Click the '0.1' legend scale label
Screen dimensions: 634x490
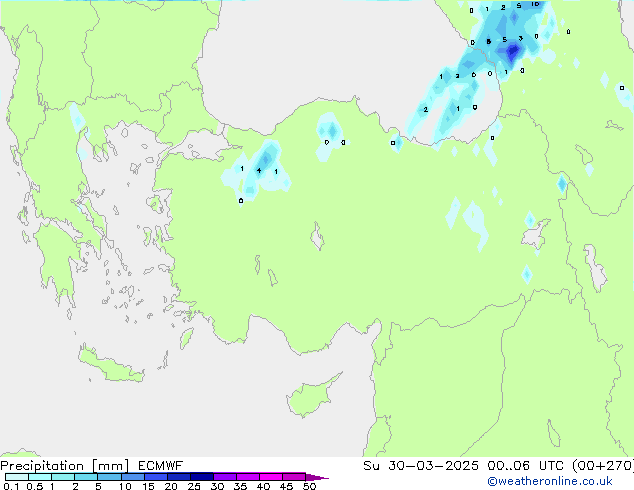point(11,486)
